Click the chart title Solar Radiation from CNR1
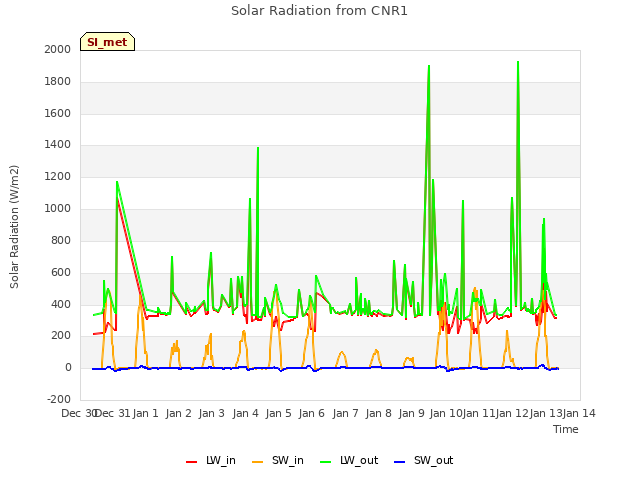Viewport: 640px width, 480px height. point(319,11)
